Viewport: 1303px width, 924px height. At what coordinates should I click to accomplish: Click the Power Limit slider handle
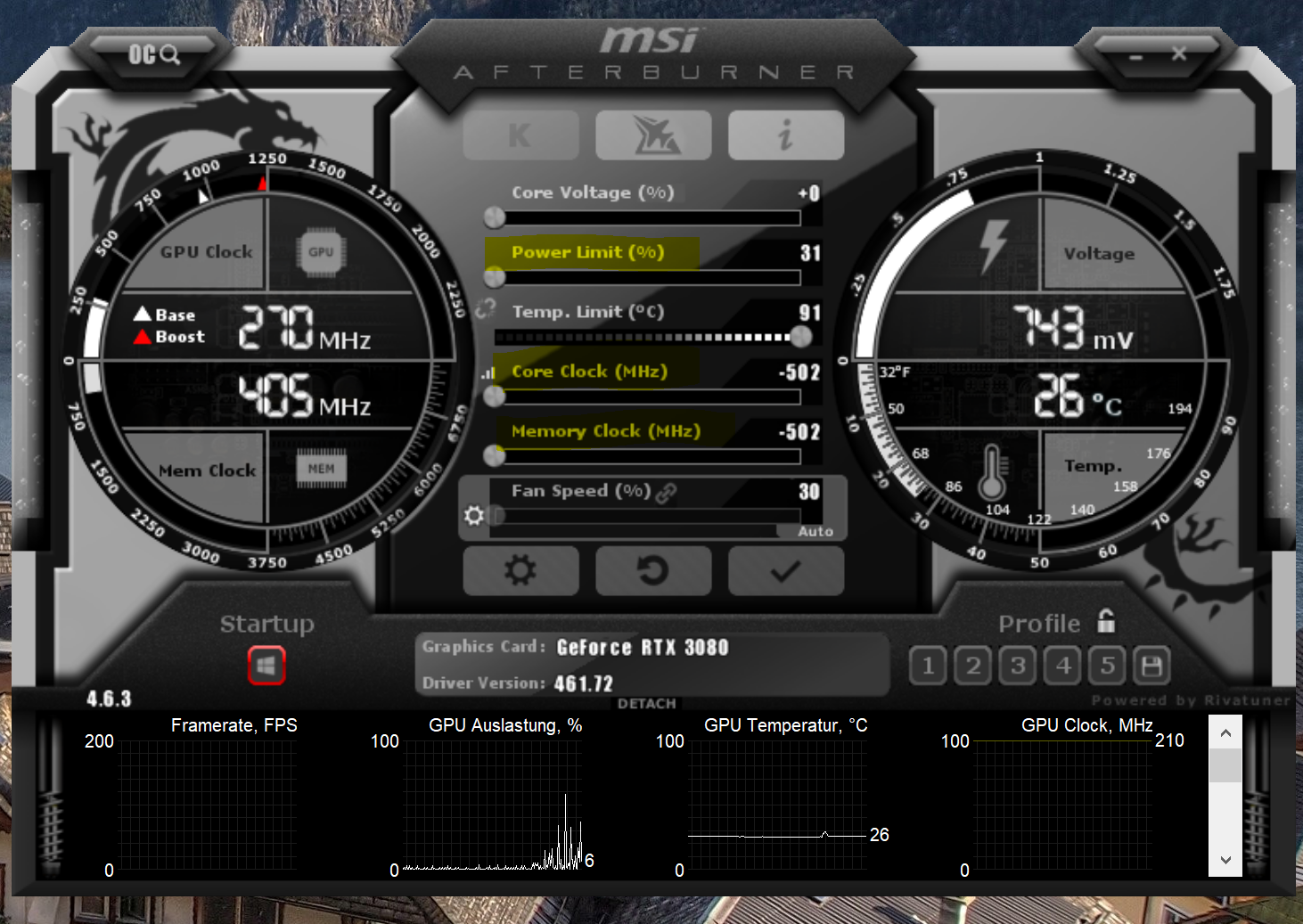click(x=495, y=277)
